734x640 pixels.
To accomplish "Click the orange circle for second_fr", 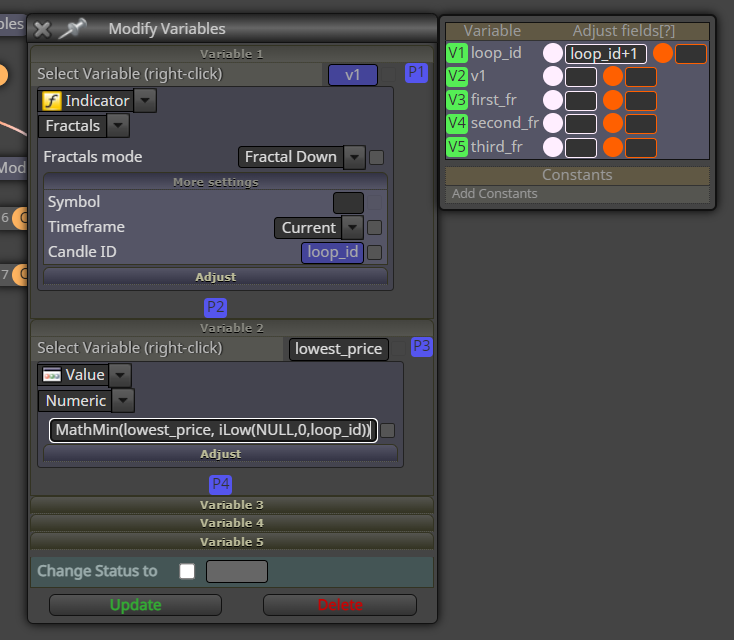I will pos(613,123).
